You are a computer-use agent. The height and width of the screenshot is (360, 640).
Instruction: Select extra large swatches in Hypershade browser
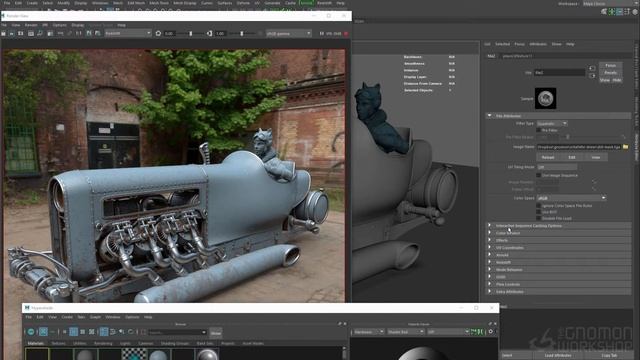(91, 332)
